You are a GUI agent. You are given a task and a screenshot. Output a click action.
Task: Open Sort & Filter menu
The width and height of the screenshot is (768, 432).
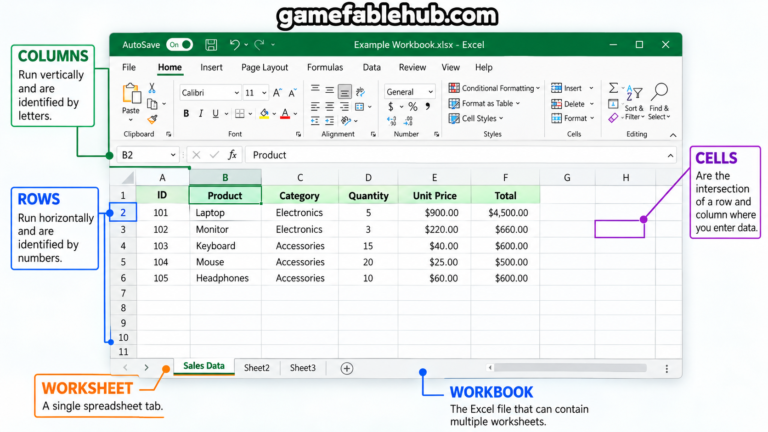[x=634, y=103]
